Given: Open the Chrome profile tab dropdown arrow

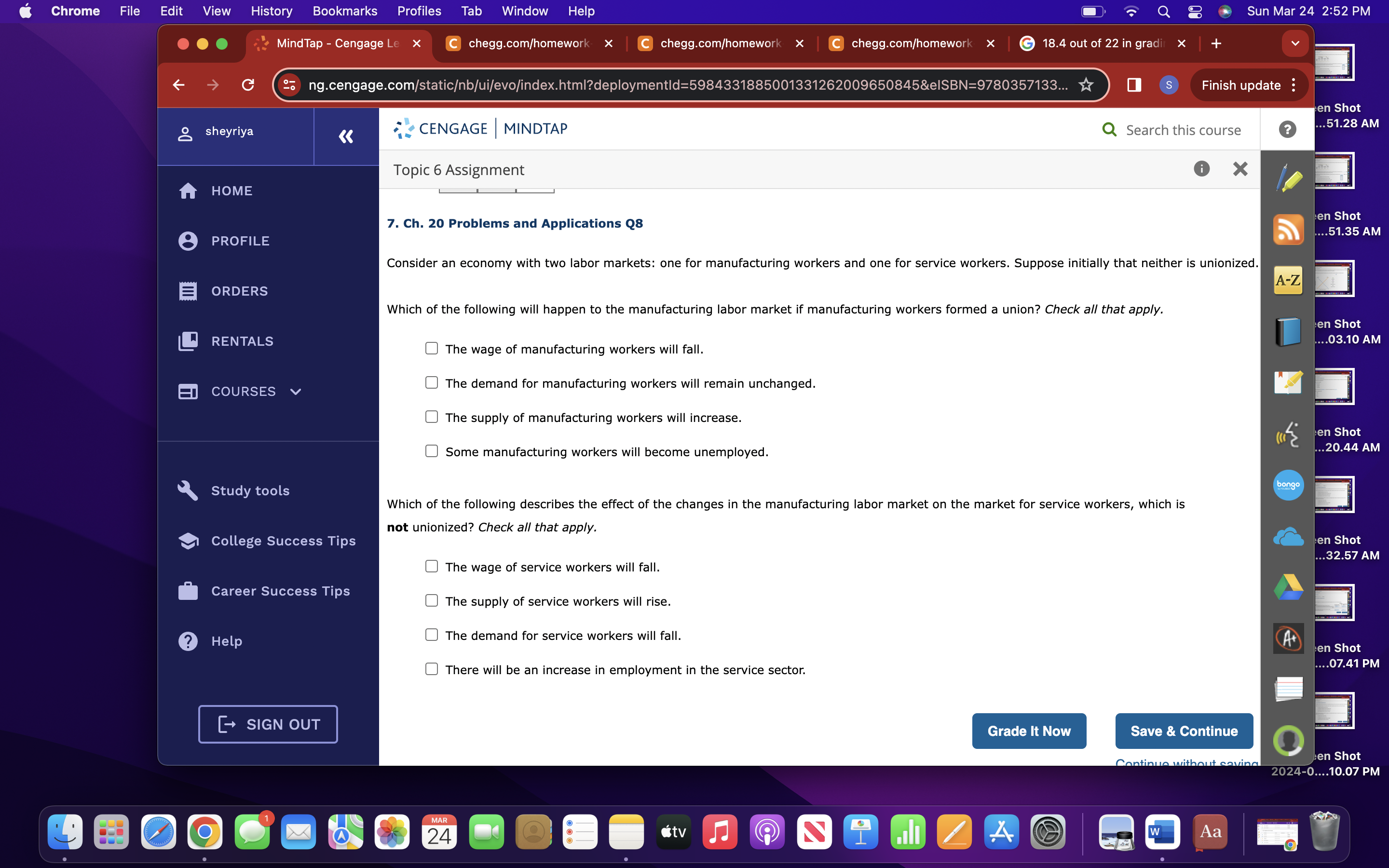Looking at the screenshot, I should click(1294, 43).
